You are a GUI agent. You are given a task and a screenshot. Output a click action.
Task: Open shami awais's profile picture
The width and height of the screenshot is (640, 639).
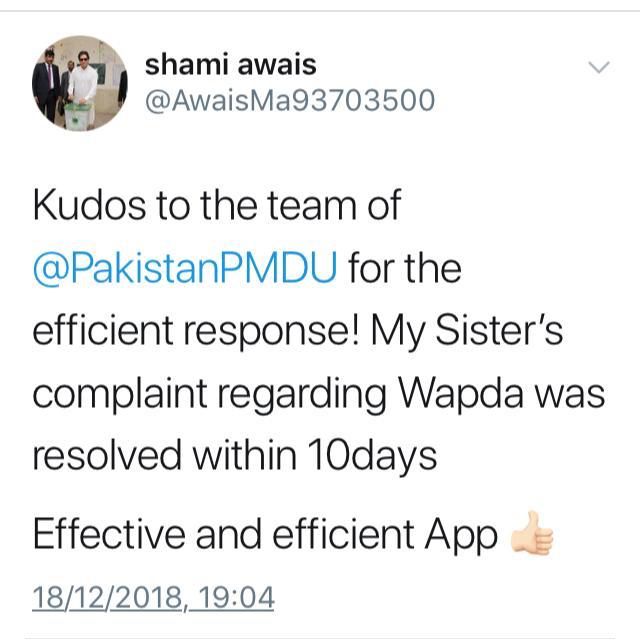[x=80, y=84]
